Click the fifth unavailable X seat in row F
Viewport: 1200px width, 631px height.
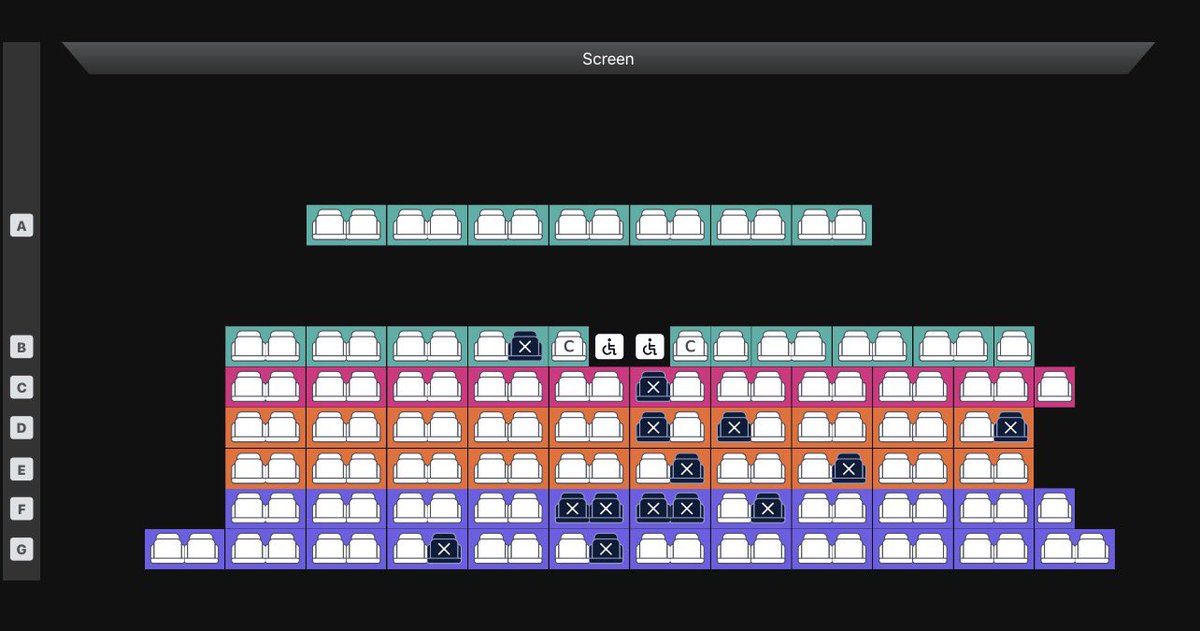click(767, 509)
